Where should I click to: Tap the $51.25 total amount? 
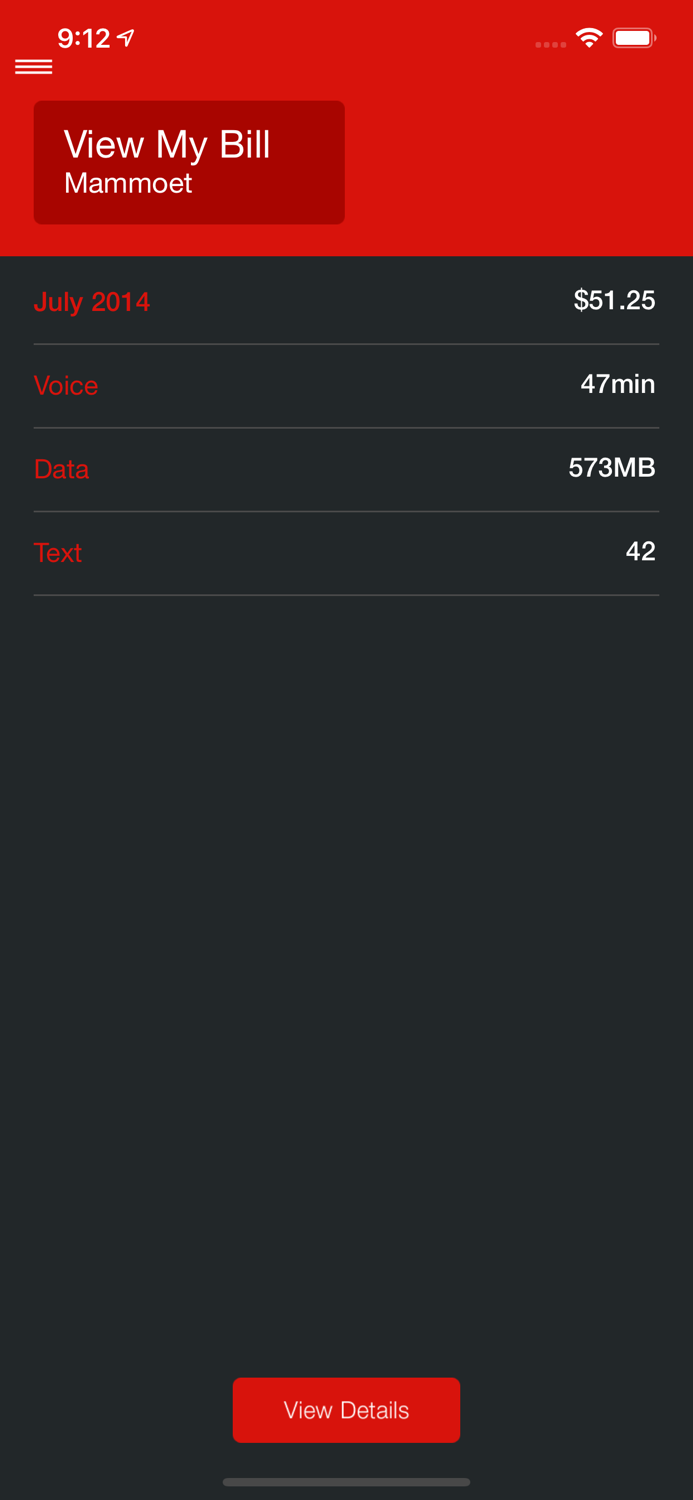[x=614, y=300]
